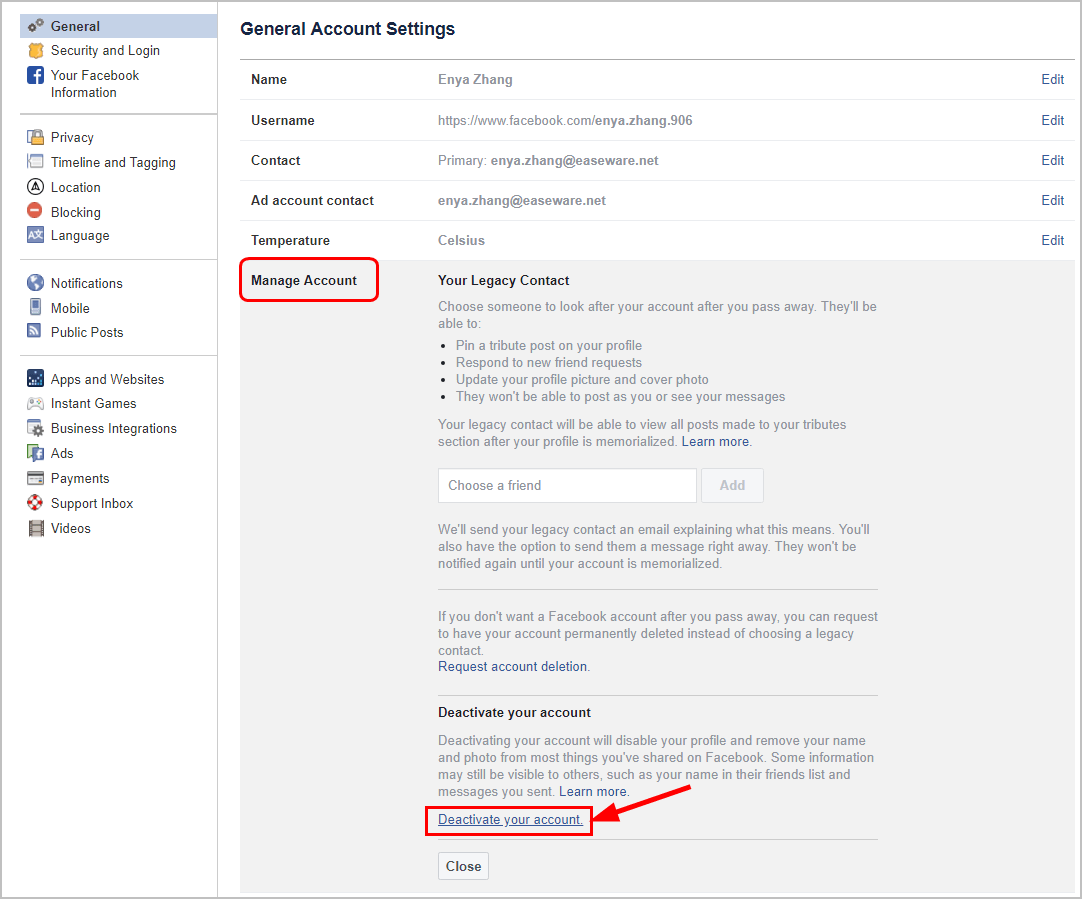This screenshot has height=899, width=1082.
Task: Select Instant Games label
Action: pos(93,403)
